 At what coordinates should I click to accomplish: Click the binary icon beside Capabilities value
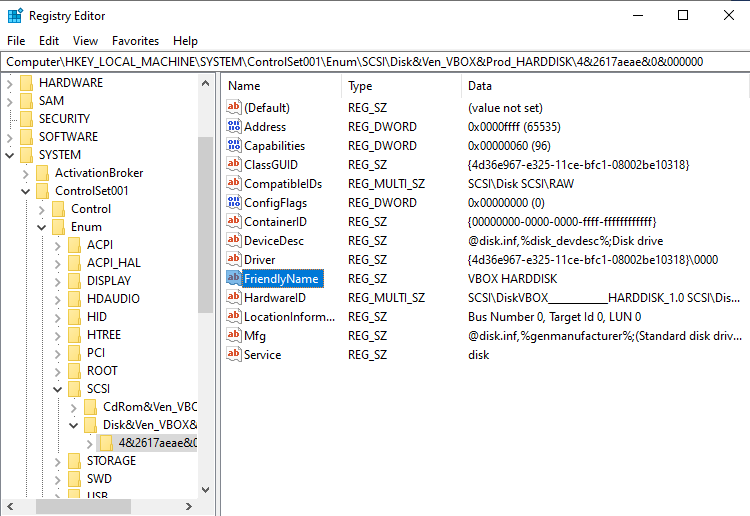click(233, 145)
